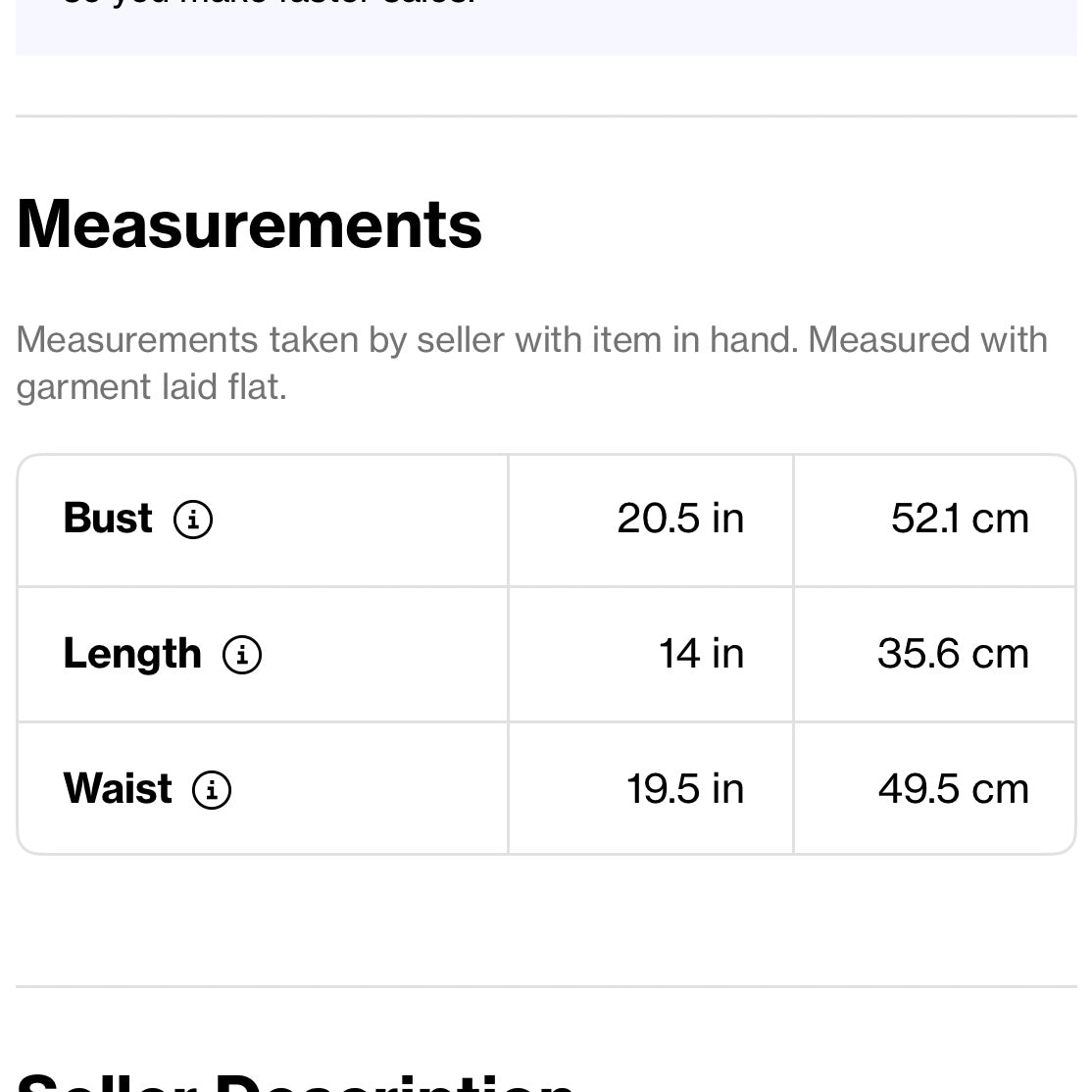Open the Bust measurement info icon

coord(193,520)
